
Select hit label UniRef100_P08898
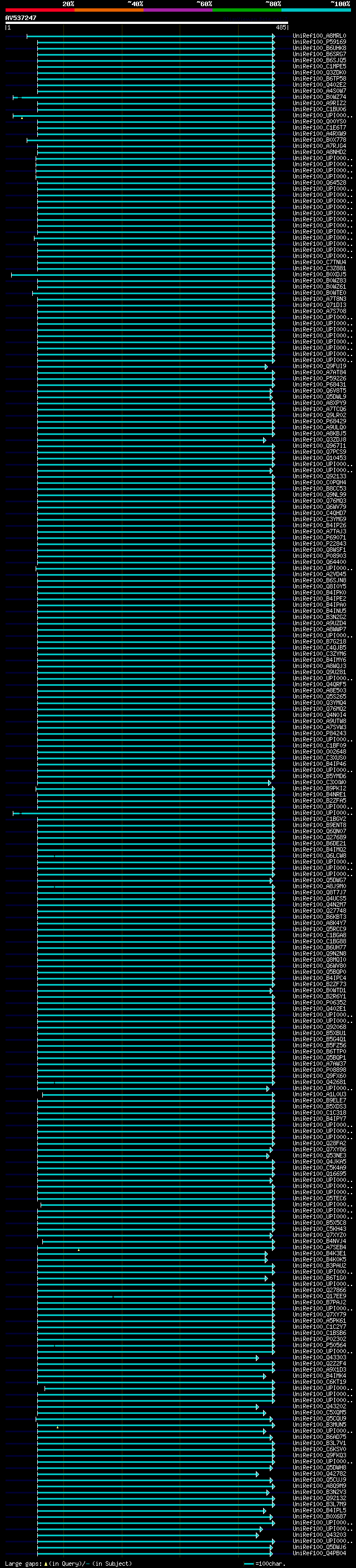[319, 1070]
